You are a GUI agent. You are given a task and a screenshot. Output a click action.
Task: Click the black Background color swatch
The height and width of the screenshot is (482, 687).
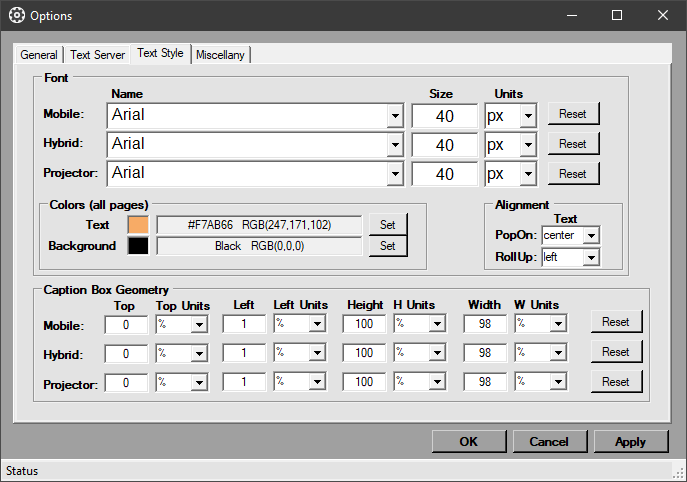pos(138,246)
